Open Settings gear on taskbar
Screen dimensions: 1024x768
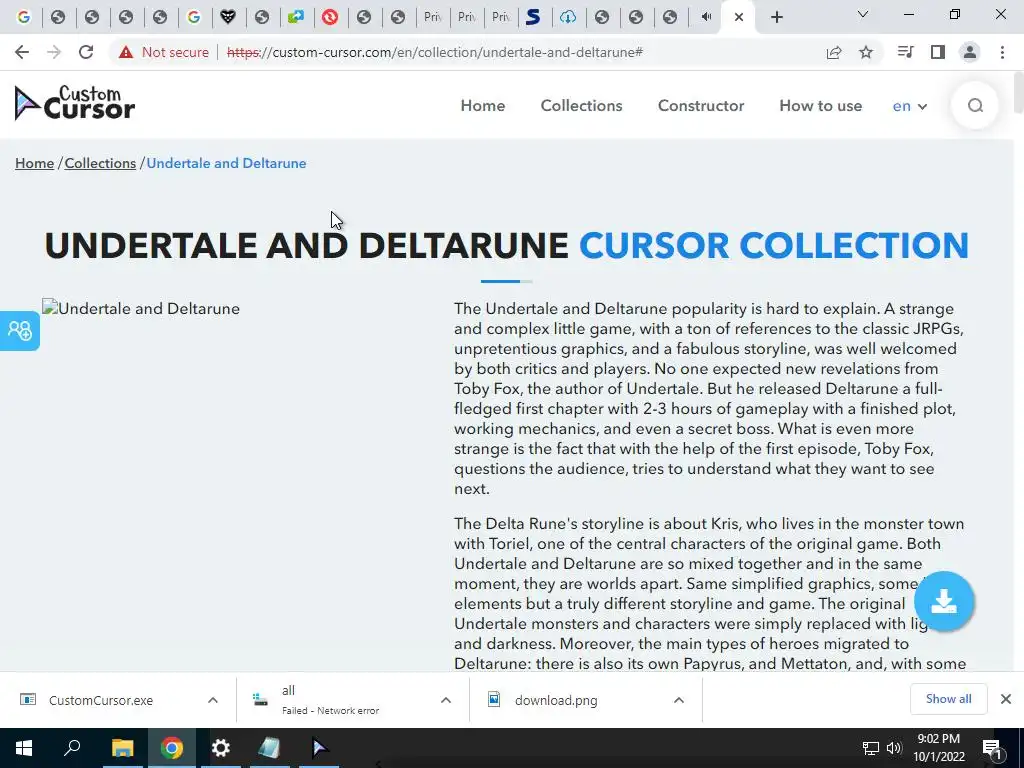pyautogui.click(x=221, y=748)
